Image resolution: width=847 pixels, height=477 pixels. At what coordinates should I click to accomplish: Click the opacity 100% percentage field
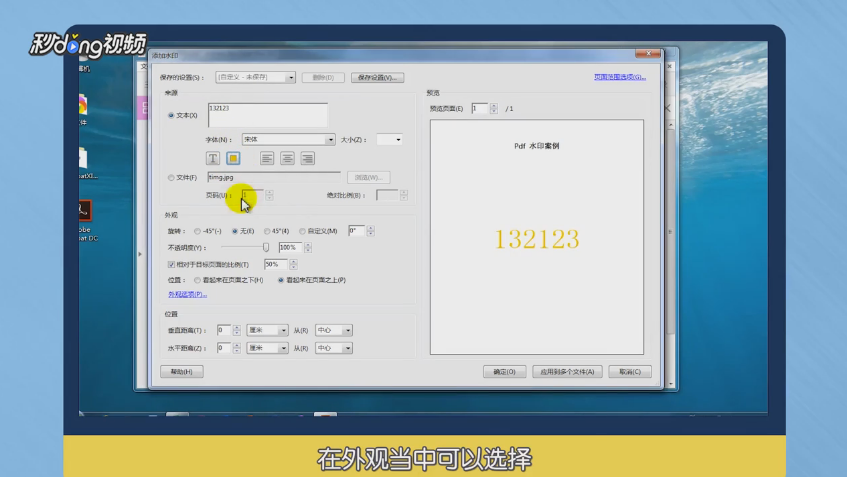click(291, 247)
